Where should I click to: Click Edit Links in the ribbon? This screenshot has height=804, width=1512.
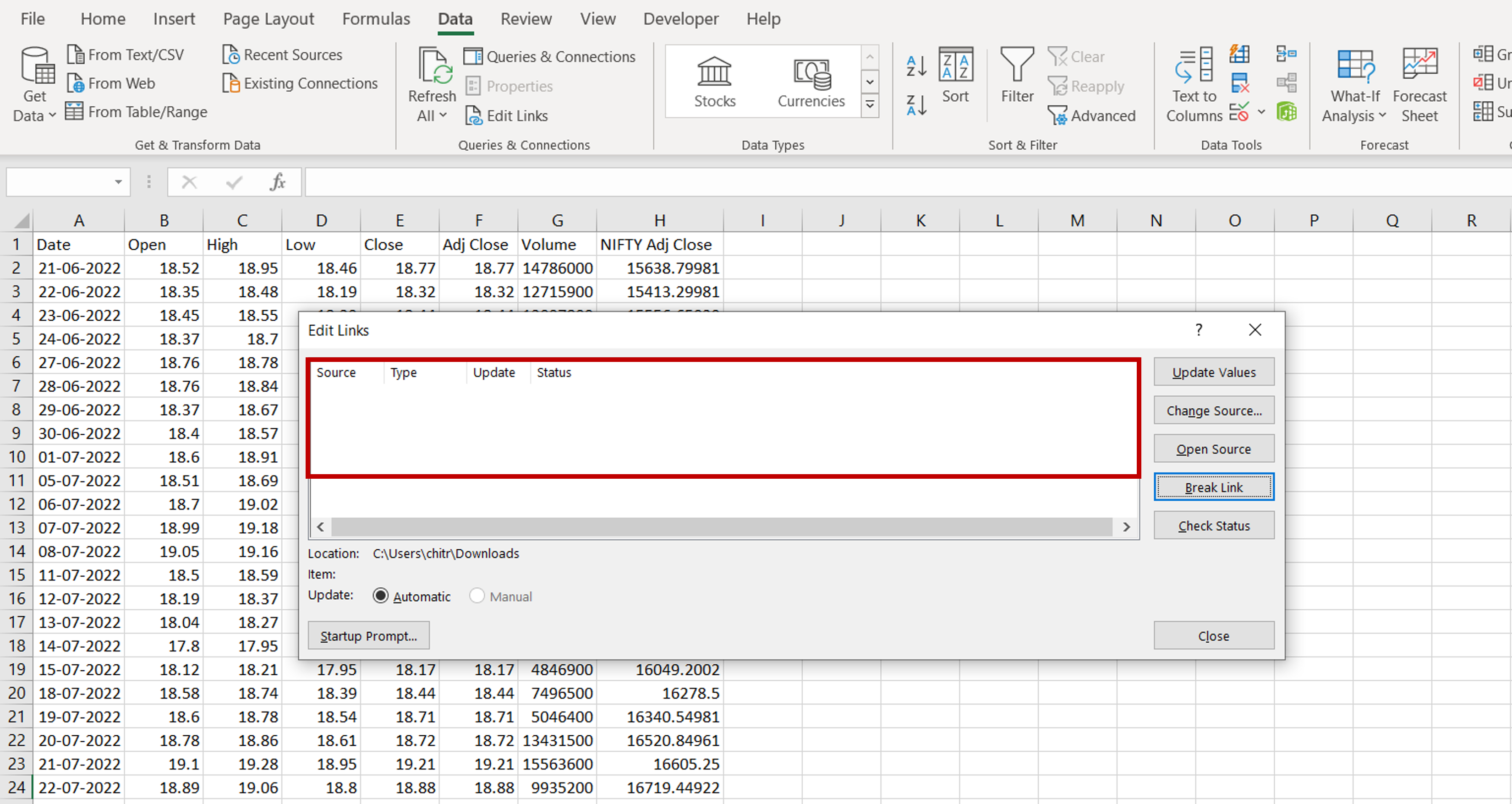[507, 115]
